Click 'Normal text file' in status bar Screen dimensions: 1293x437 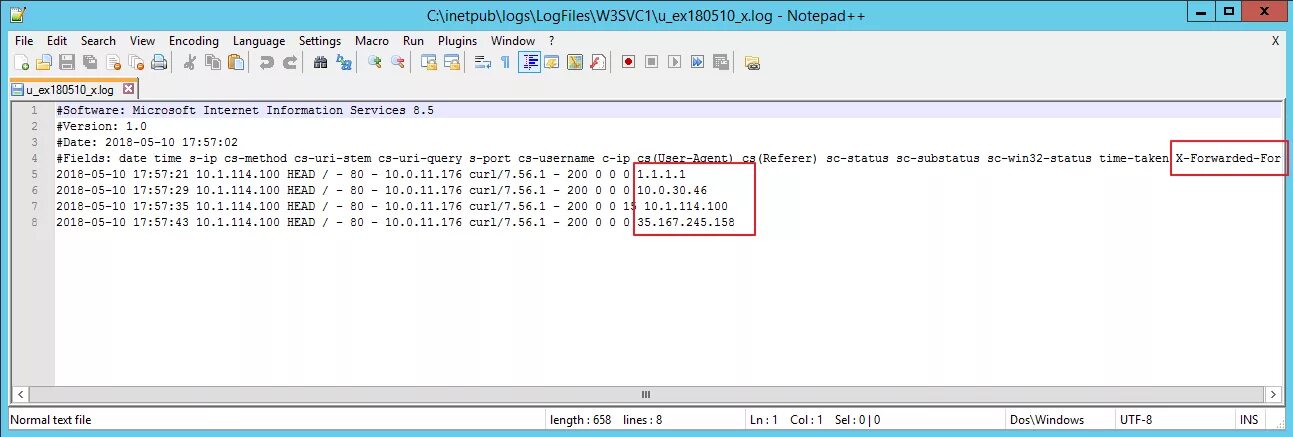click(51, 420)
